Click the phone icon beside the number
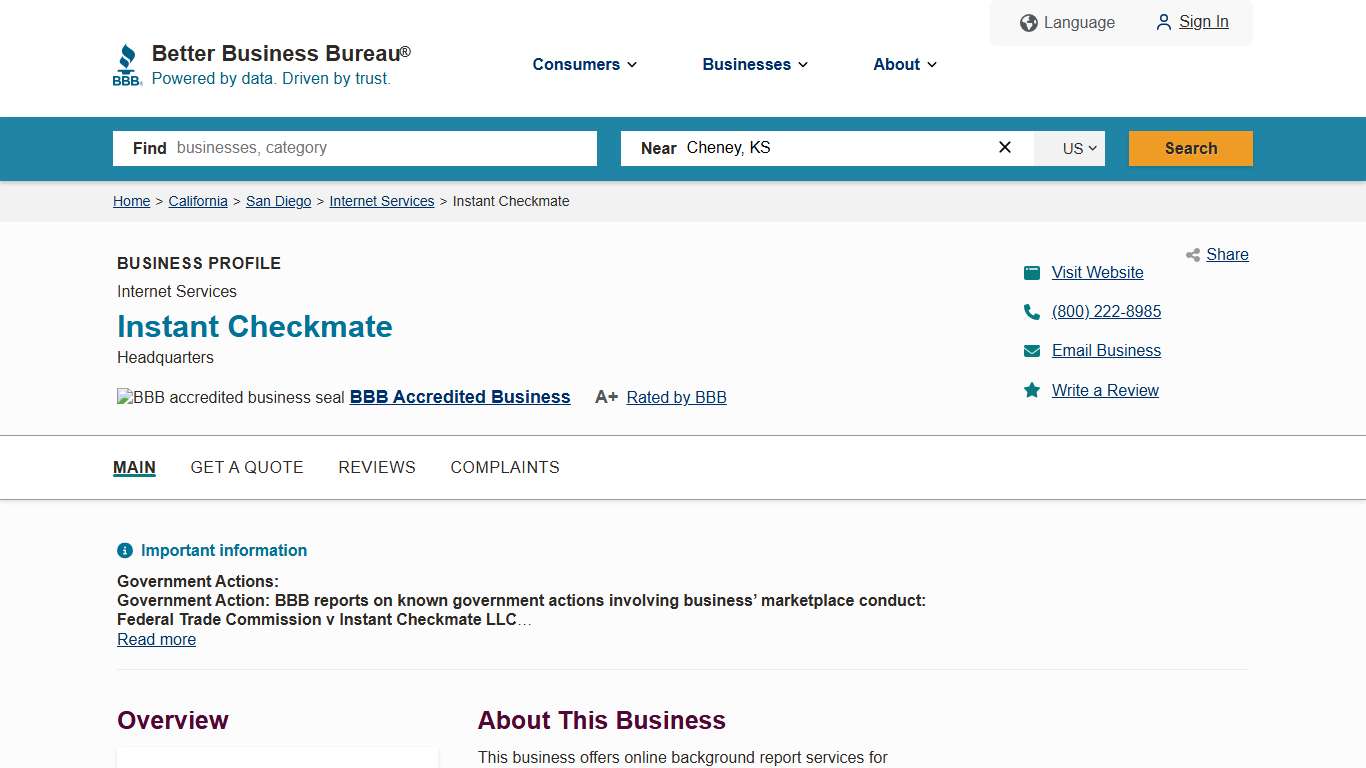Image resolution: width=1366 pixels, height=768 pixels. point(1032,311)
